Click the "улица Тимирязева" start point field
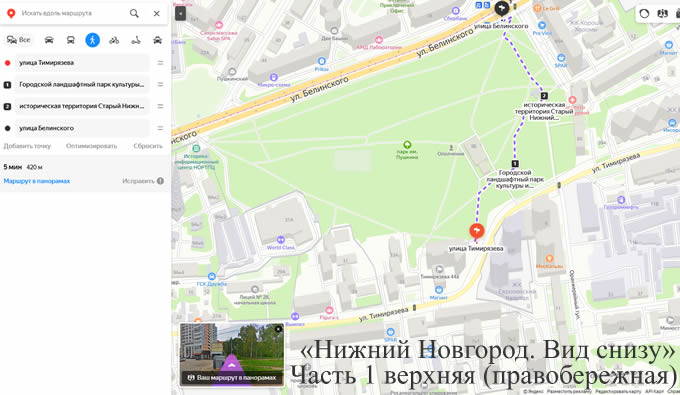The width and height of the screenshot is (680, 395). [x=82, y=63]
